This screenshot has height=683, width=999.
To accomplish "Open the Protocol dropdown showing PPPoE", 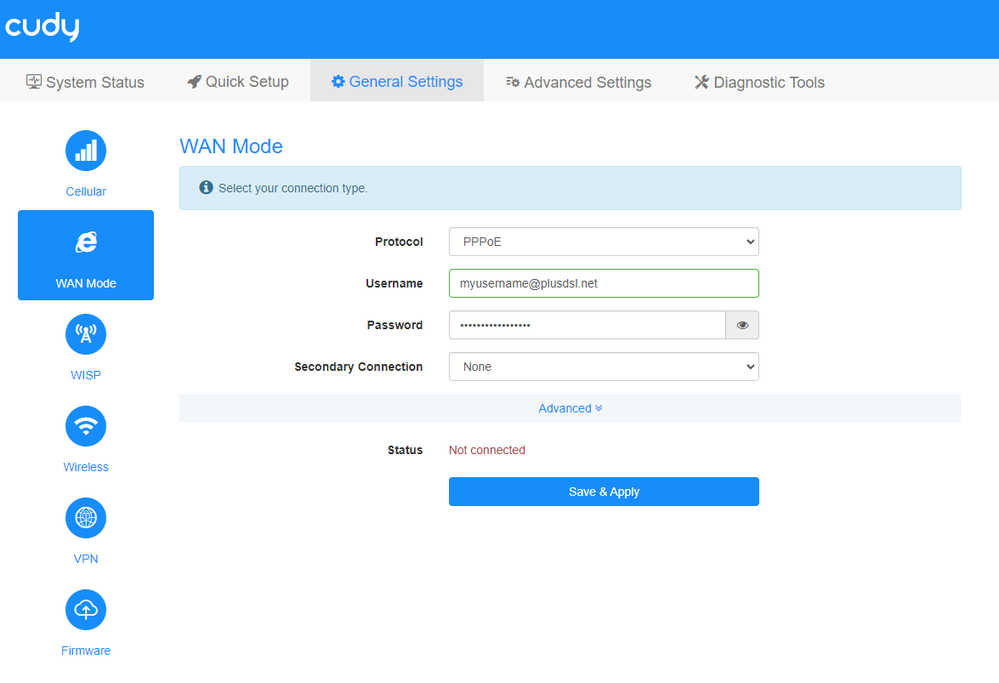I will pos(603,242).
